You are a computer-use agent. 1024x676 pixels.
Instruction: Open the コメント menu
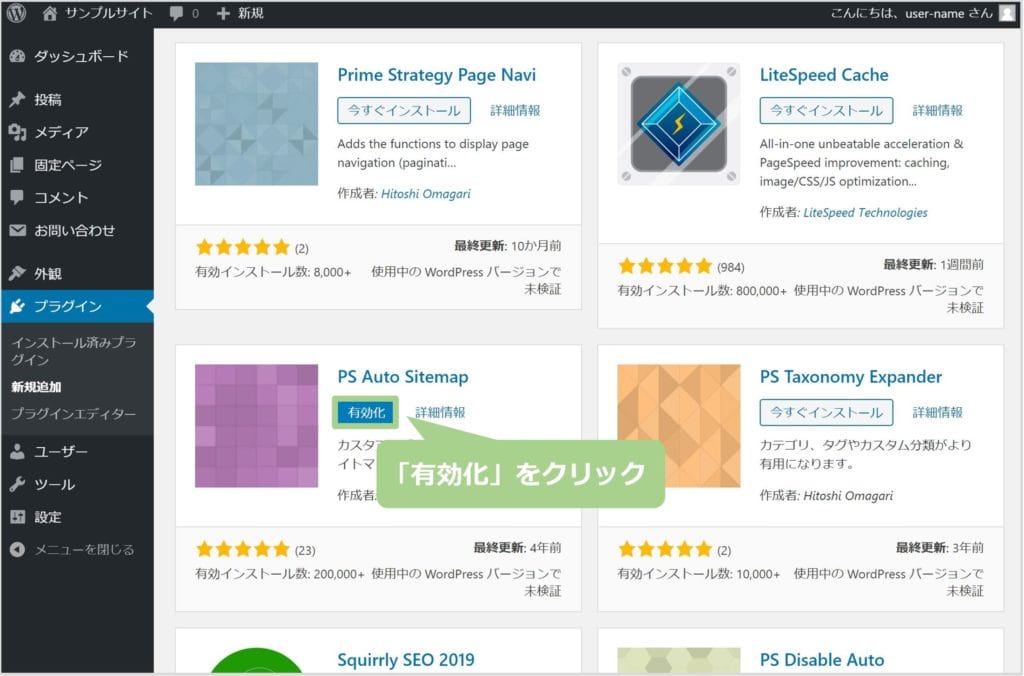click(77, 197)
